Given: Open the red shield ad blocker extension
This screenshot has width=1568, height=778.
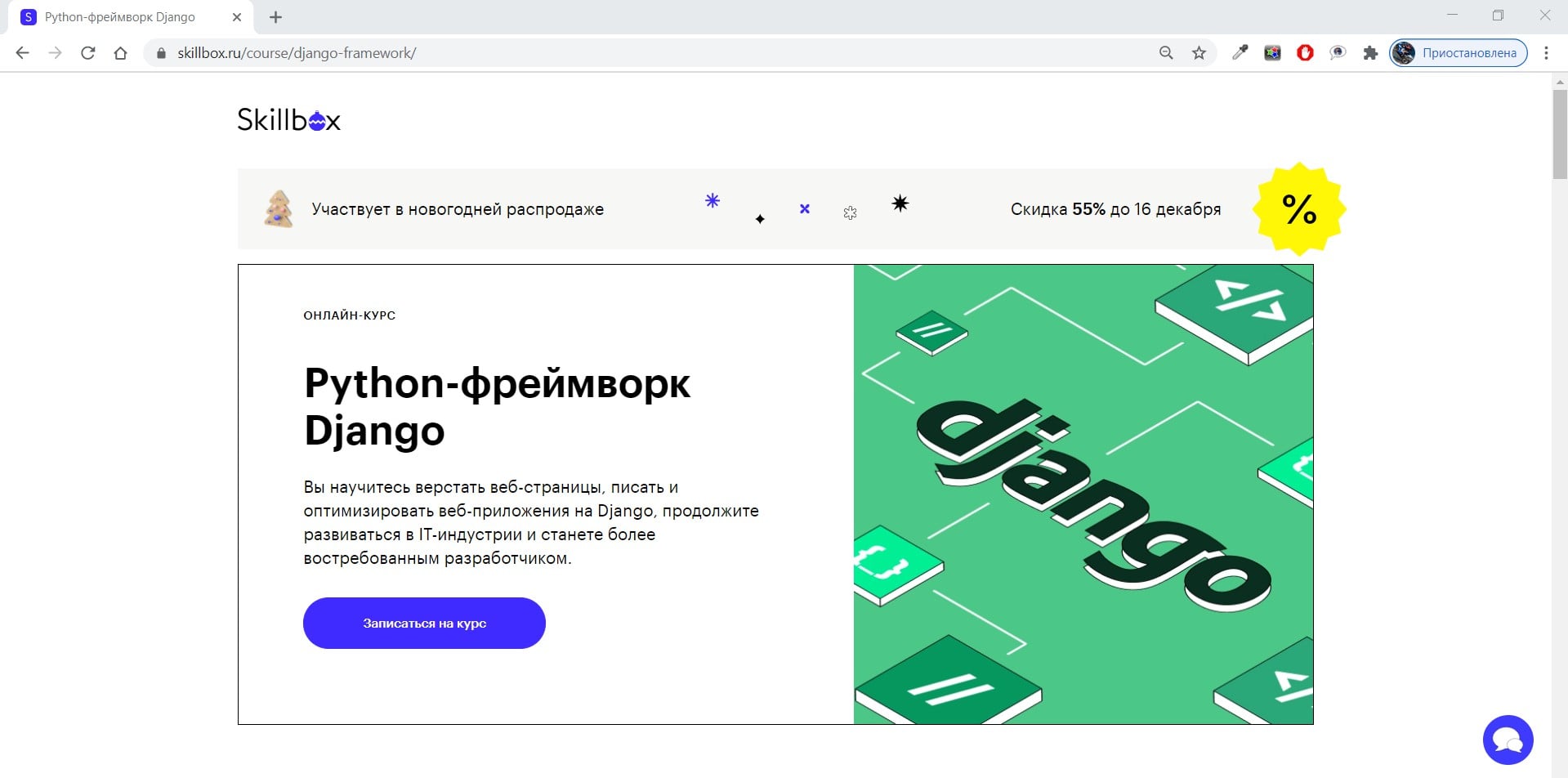Looking at the screenshot, I should click(x=1305, y=53).
